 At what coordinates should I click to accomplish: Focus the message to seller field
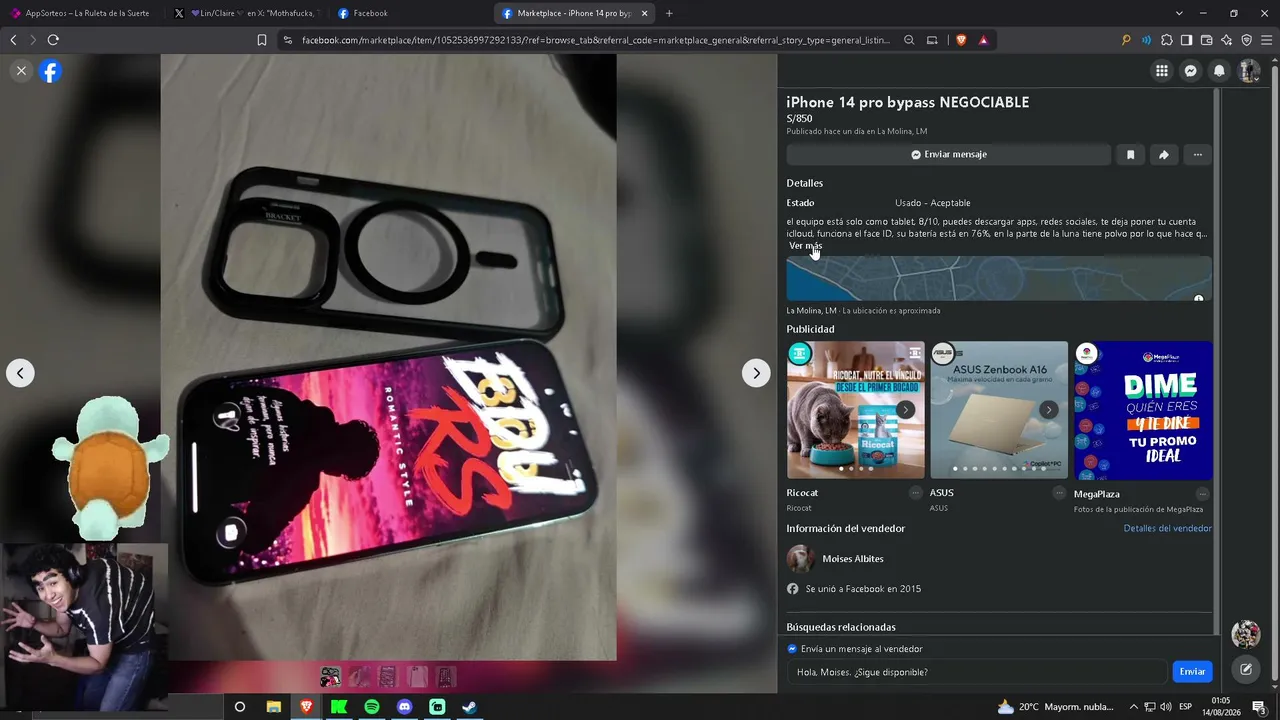976,672
